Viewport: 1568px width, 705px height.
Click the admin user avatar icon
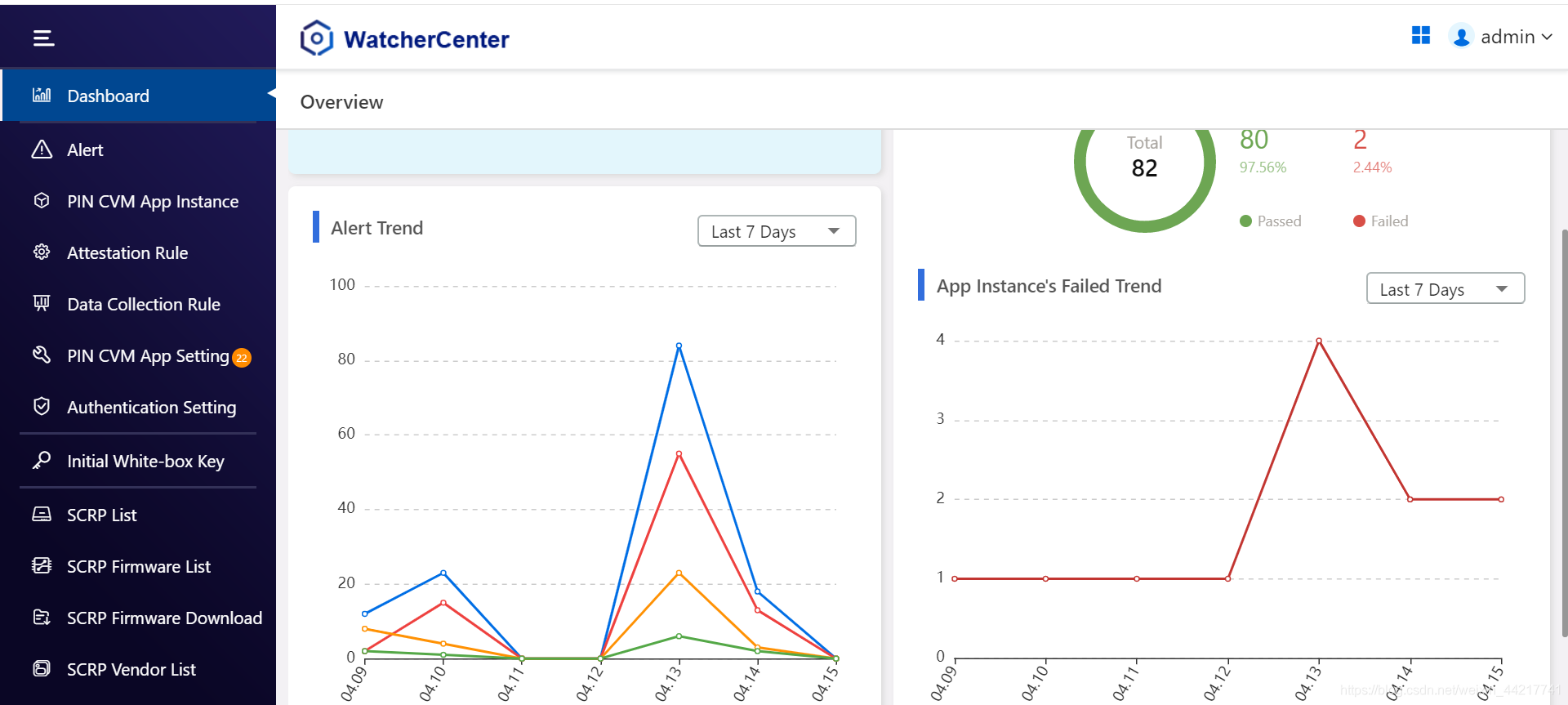tap(1461, 37)
